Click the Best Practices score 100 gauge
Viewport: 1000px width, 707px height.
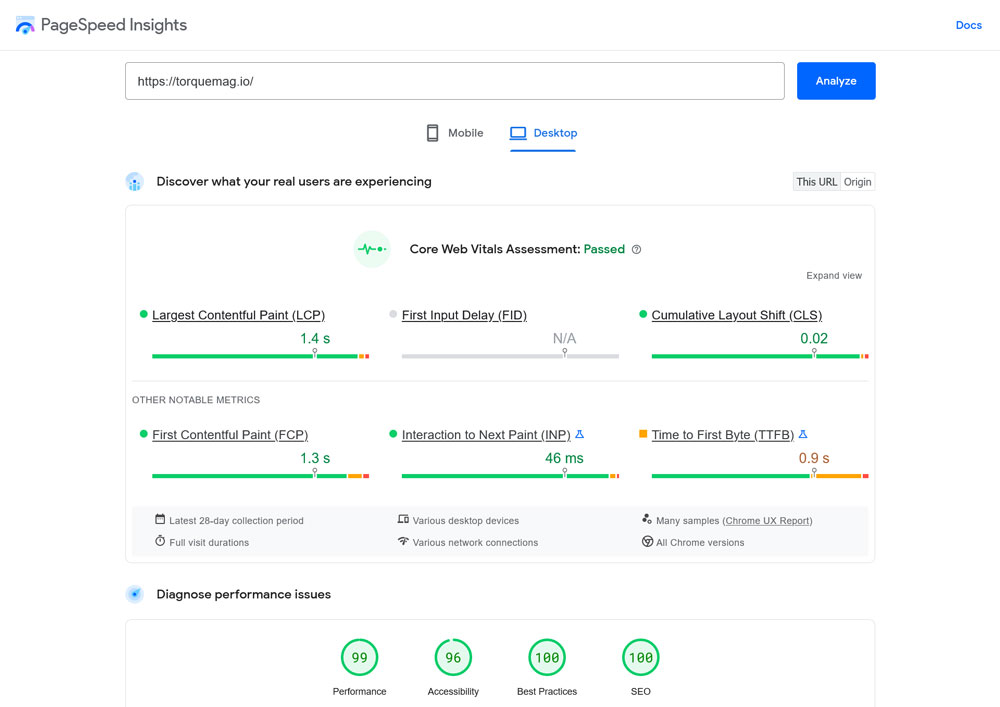[x=547, y=658]
